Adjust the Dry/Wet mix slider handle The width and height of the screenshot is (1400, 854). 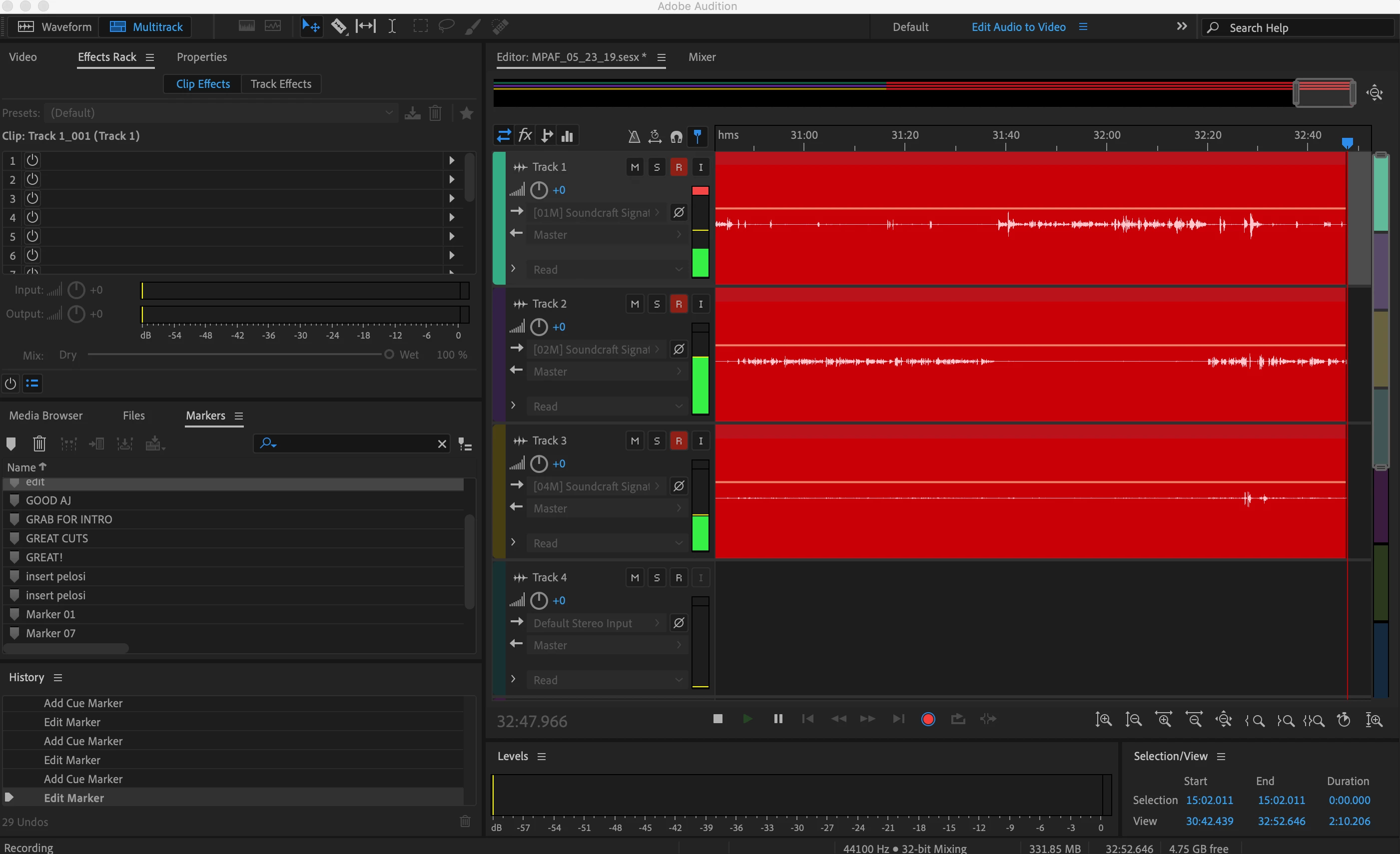[389, 354]
